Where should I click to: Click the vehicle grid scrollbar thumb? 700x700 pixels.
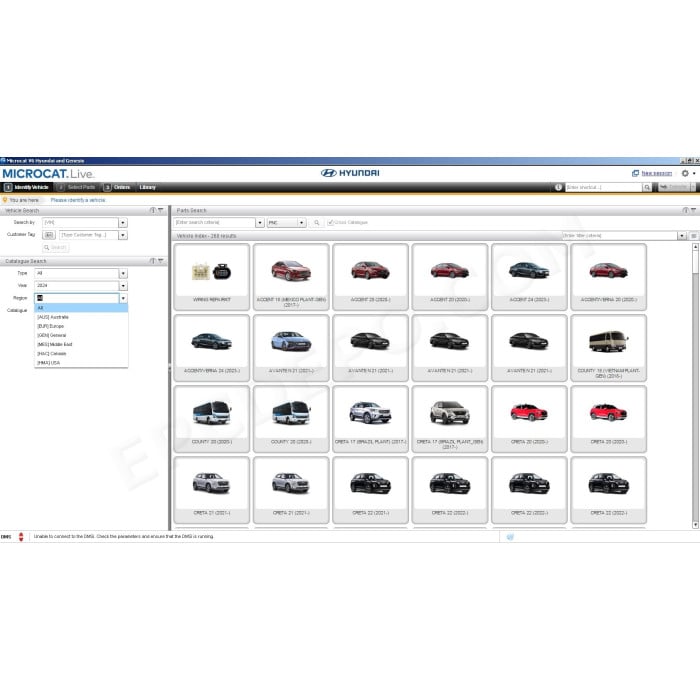[695, 262]
